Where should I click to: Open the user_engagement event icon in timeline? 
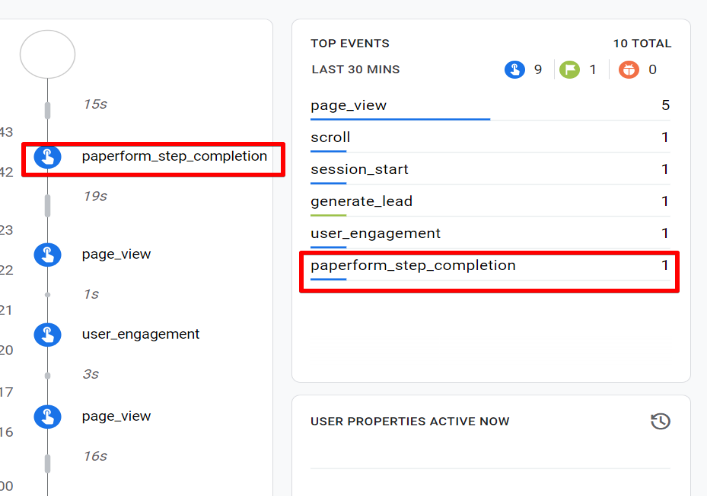[x=47, y=335]
